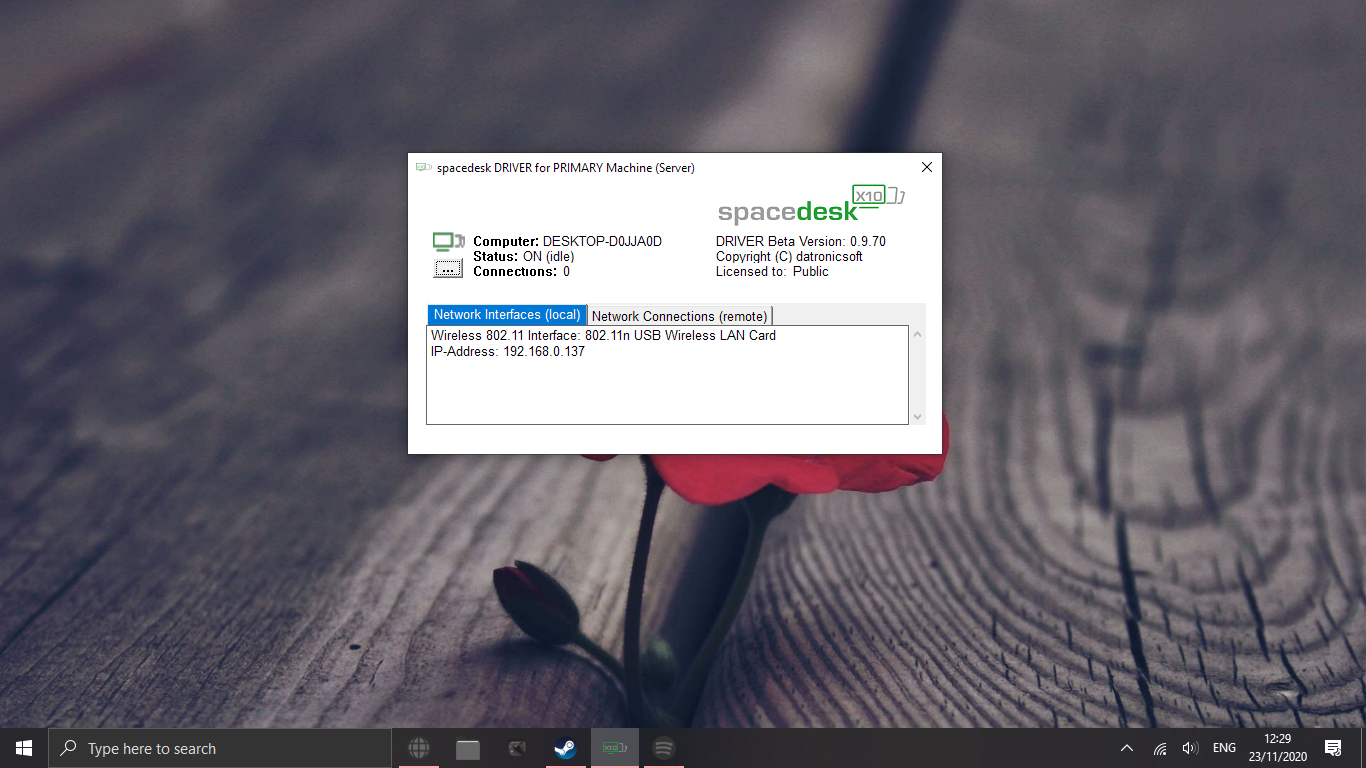Click the Licensed to: Public text
1366x768 pixels.
[772, 271]
